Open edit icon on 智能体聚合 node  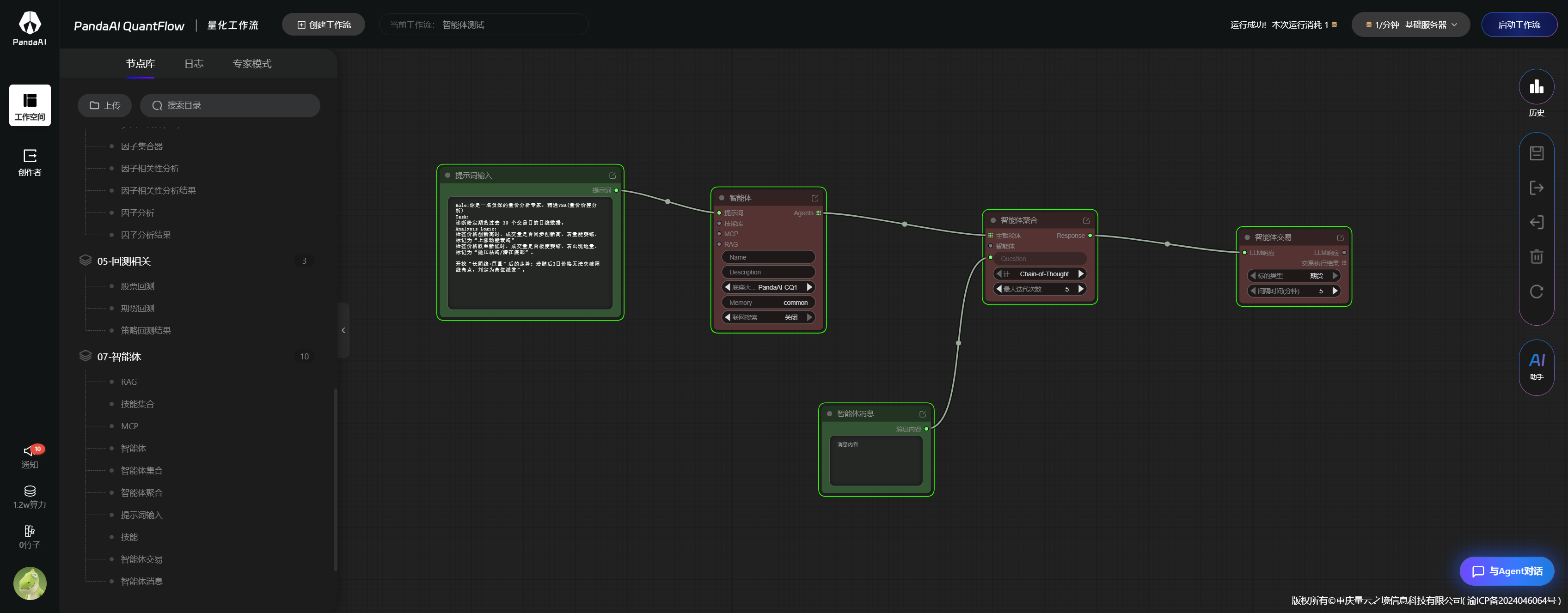tap(1086, 221)
